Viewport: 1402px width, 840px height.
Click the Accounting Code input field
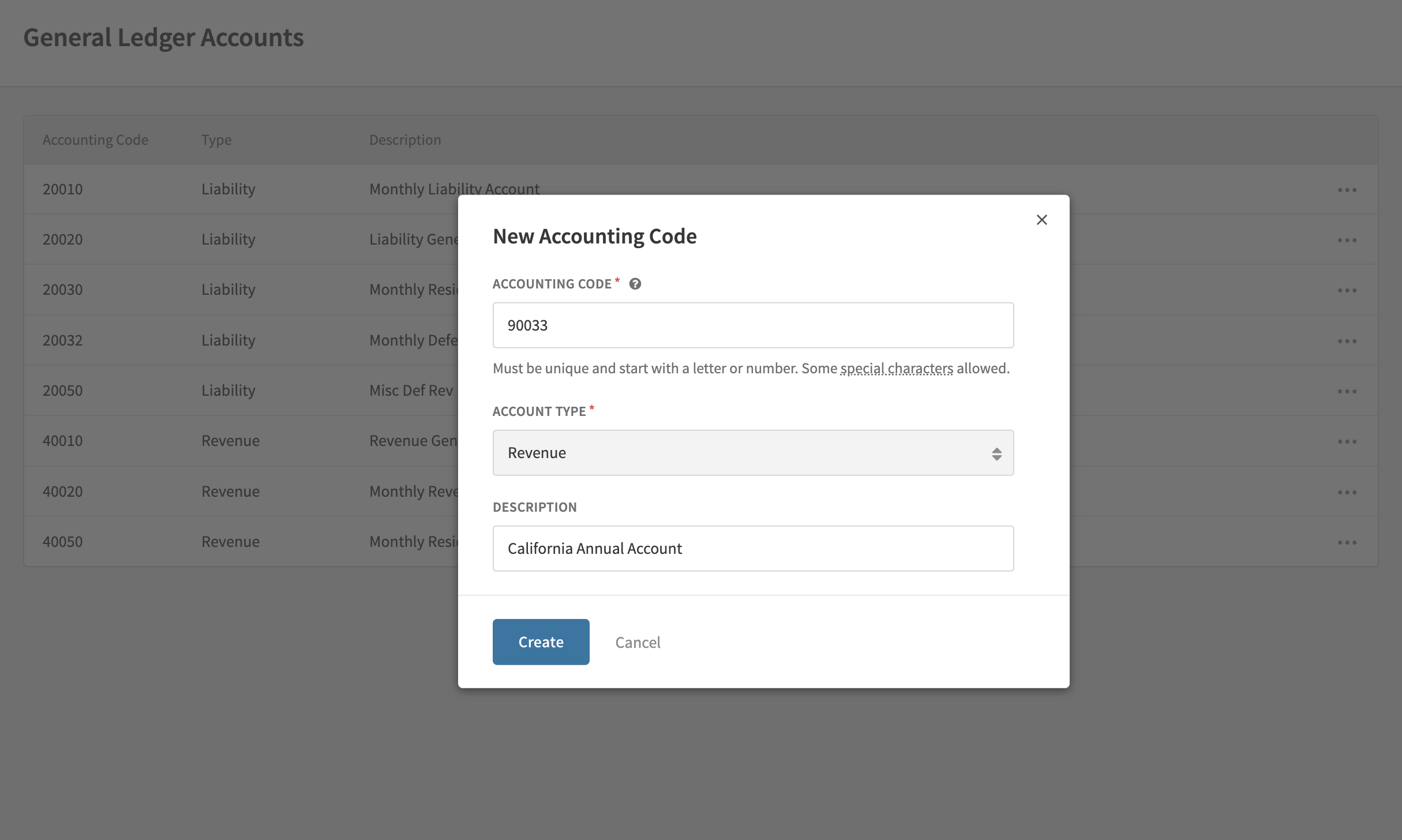pos(753,325)
